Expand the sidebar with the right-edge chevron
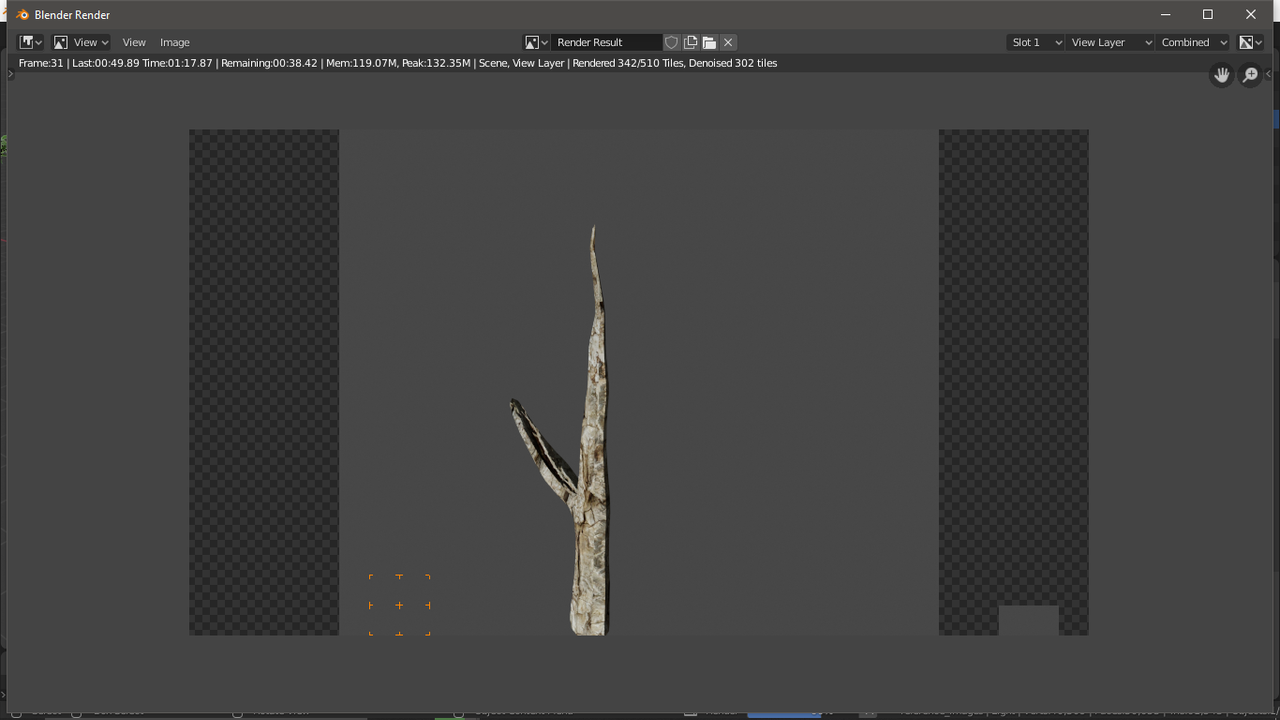Image resolution: width=1280 pixels, height=720 pixels. [1268, 73]
